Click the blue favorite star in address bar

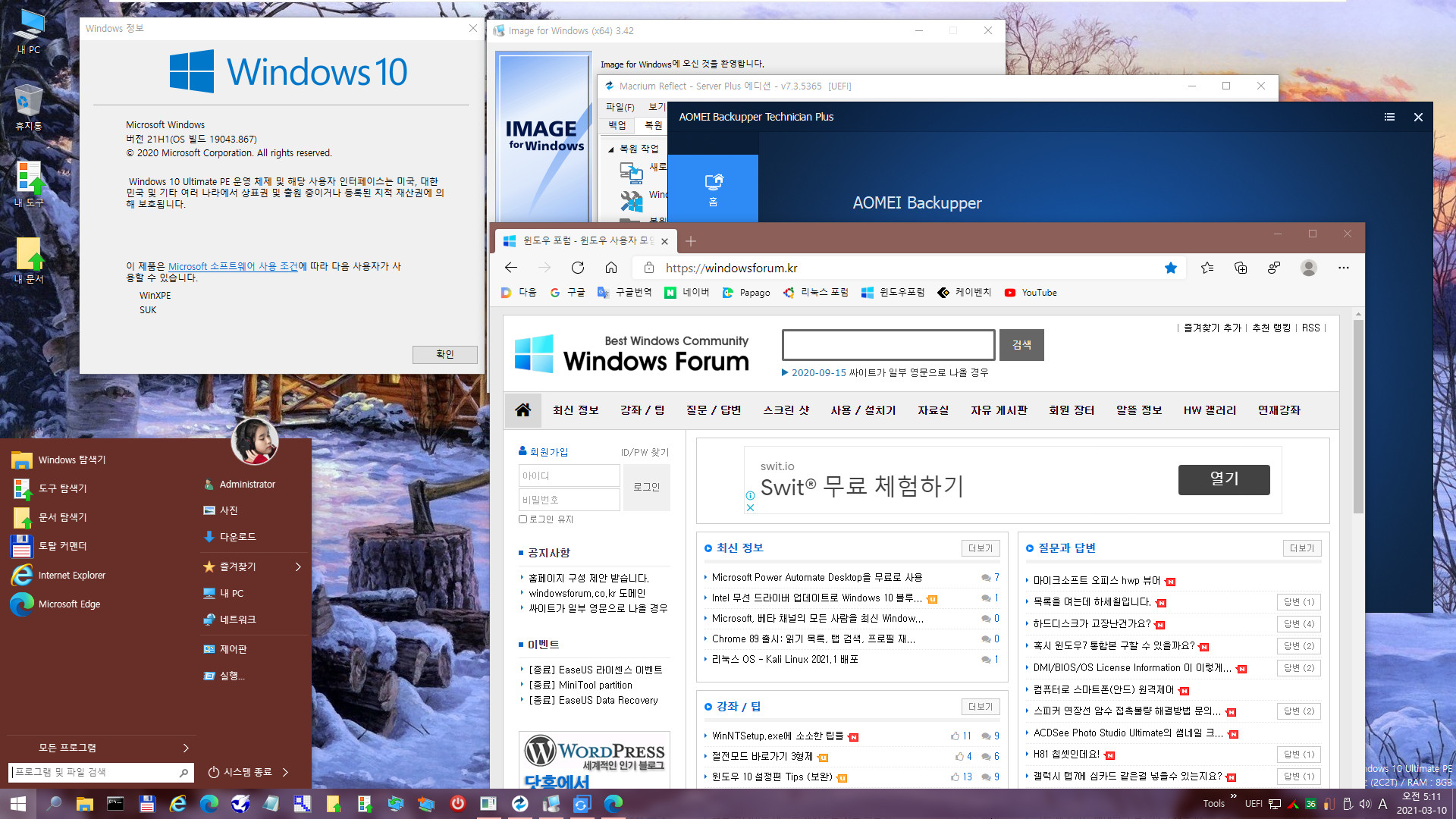pos(1171,268)
